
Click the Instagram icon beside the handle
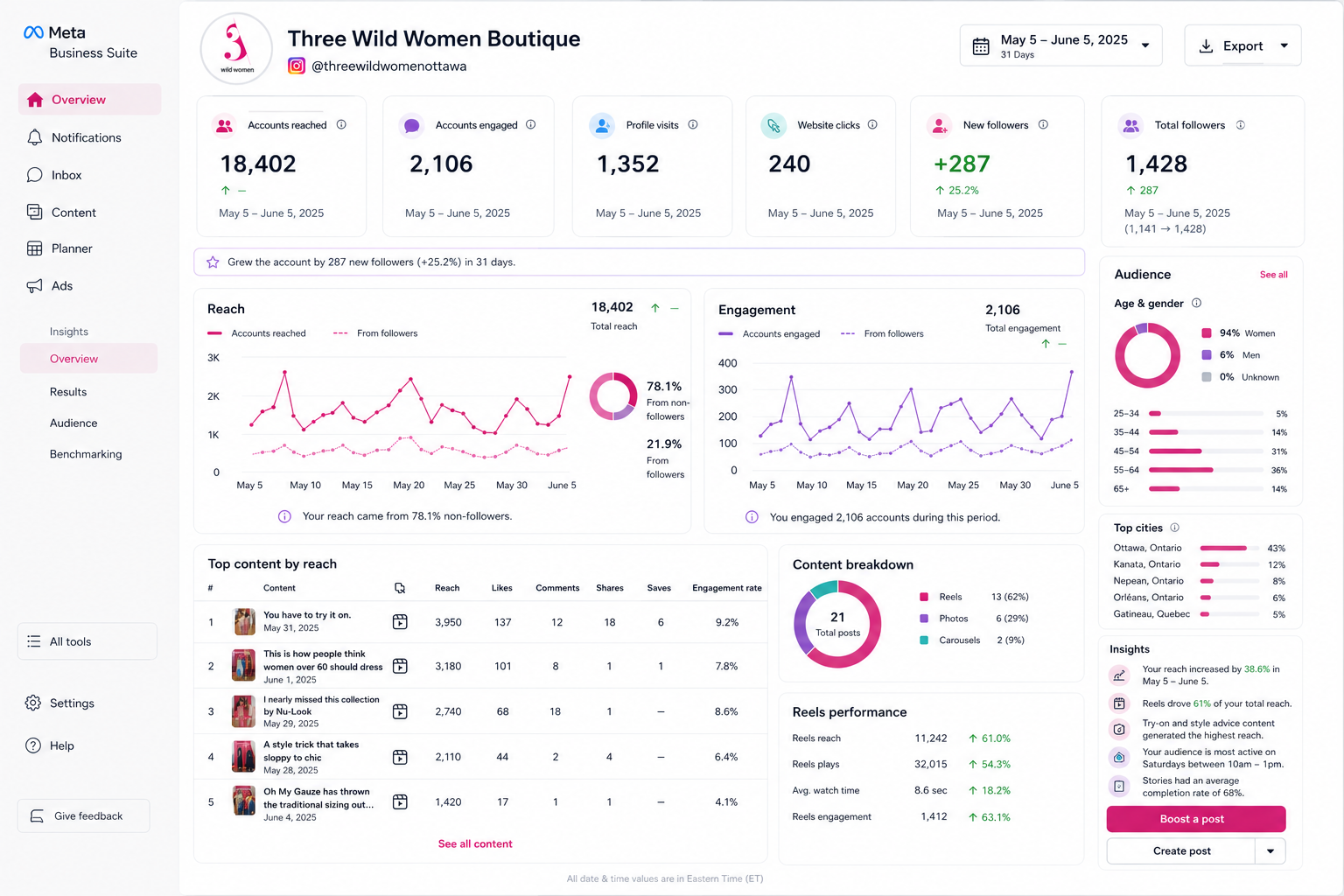[x=297, y=66]
